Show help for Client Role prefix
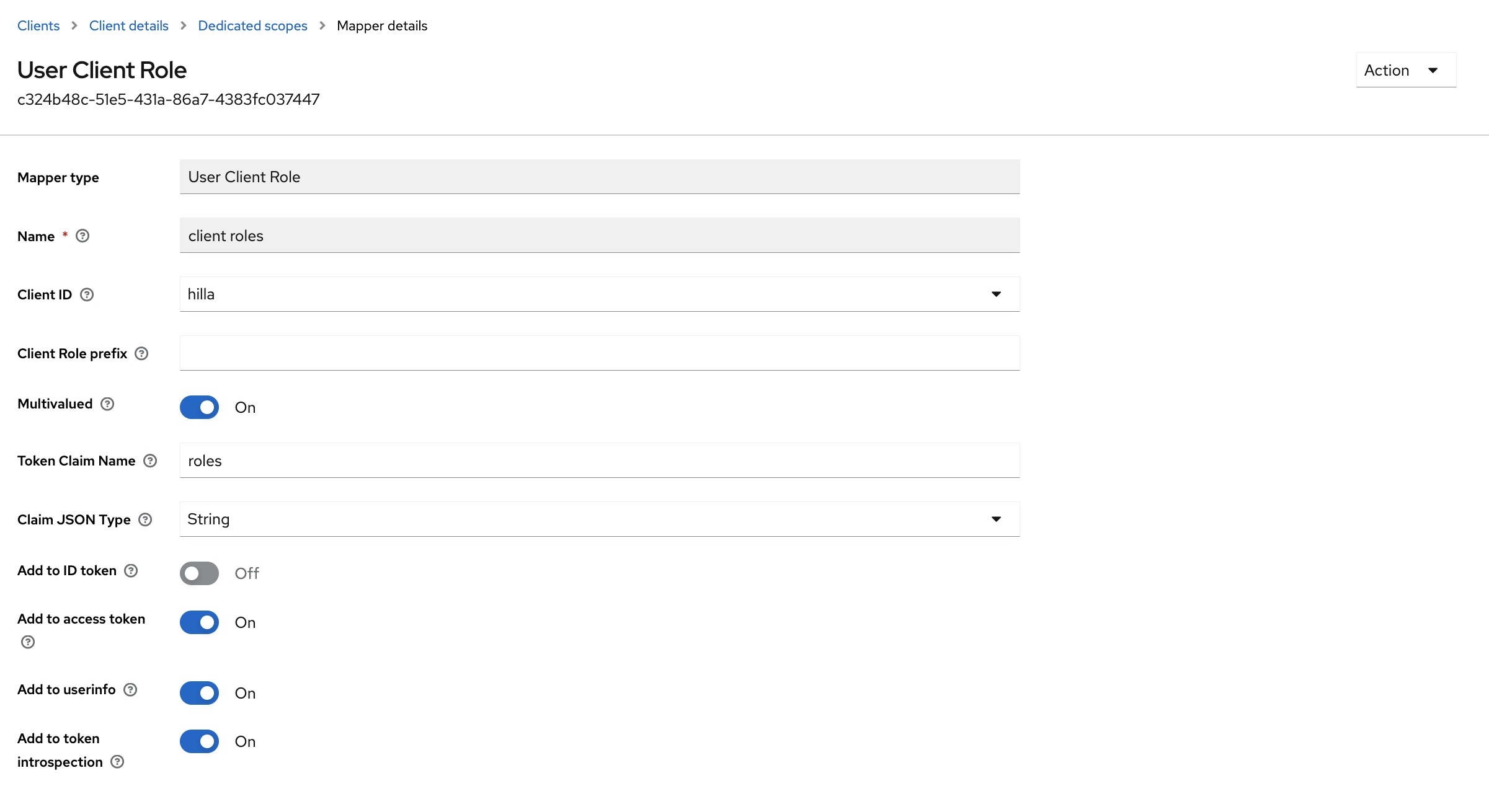This screenshot has height=812, width=1489. [141, 354]
